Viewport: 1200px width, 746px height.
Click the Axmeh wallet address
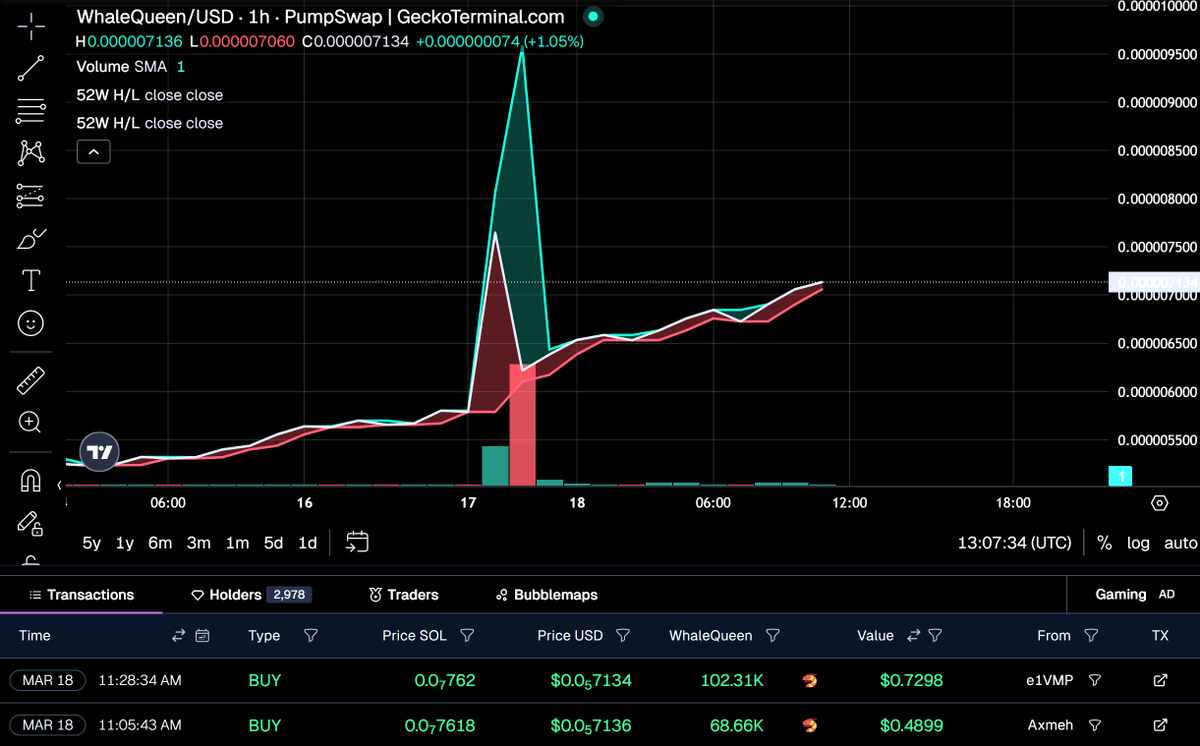(1051, 725)
